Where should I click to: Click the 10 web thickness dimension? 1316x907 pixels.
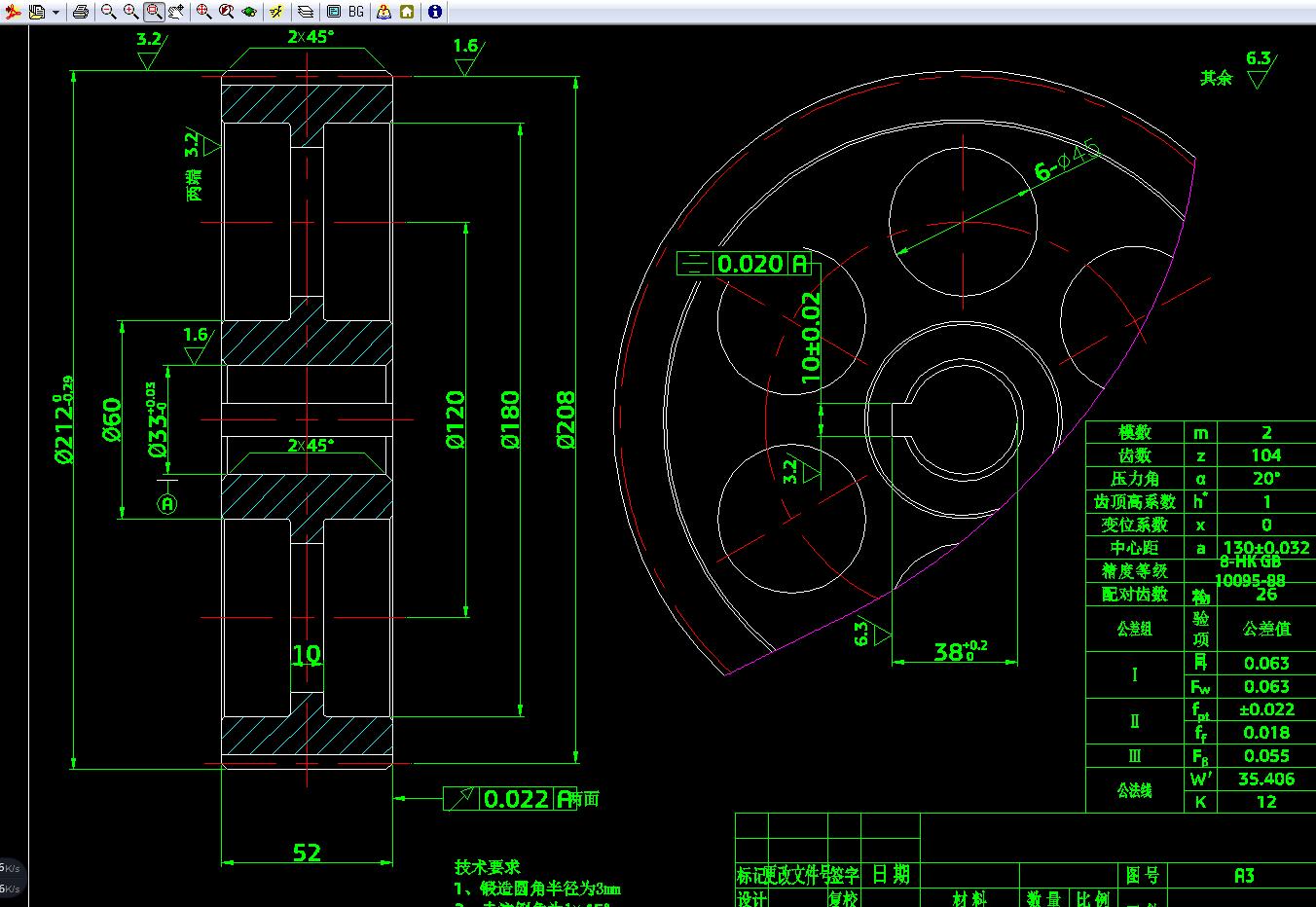coord(307,654)
